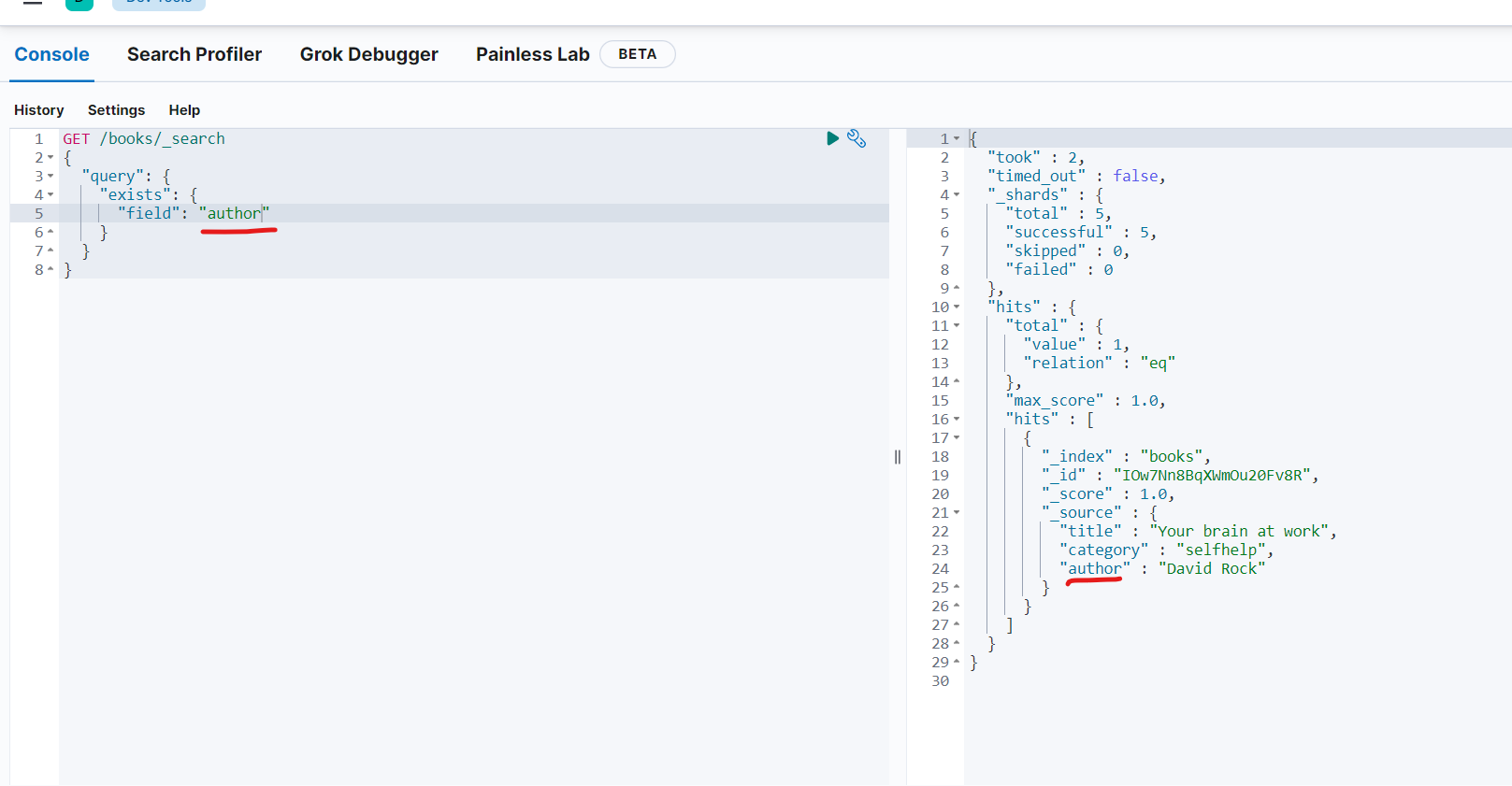Click the fold marker on request line 8
Image resolution: width=1512 pixels, height=786 pixels.
point(50,269)
